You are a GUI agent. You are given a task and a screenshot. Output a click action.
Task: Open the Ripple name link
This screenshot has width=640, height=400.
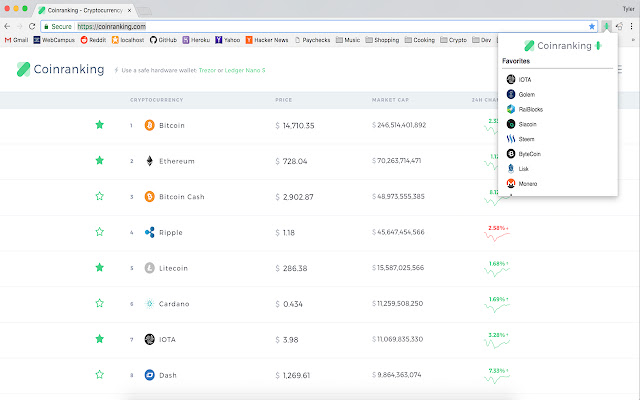click(x=171, y=233)
